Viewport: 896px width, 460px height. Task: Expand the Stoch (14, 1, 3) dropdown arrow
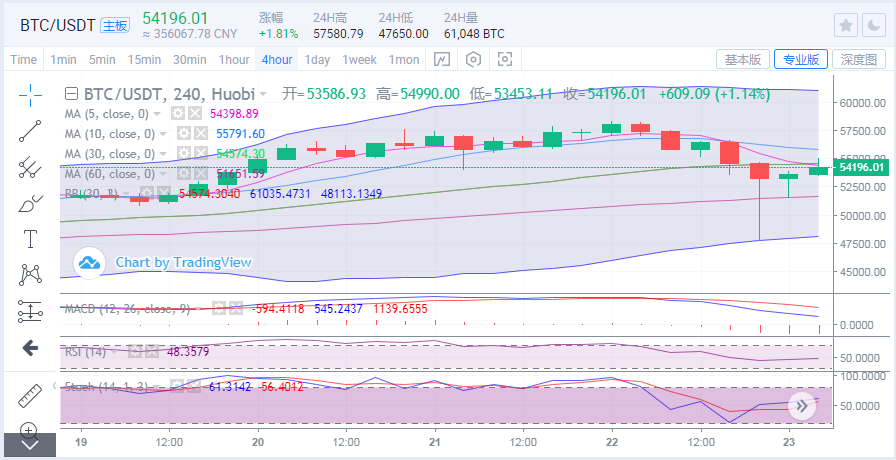(154, 387)
